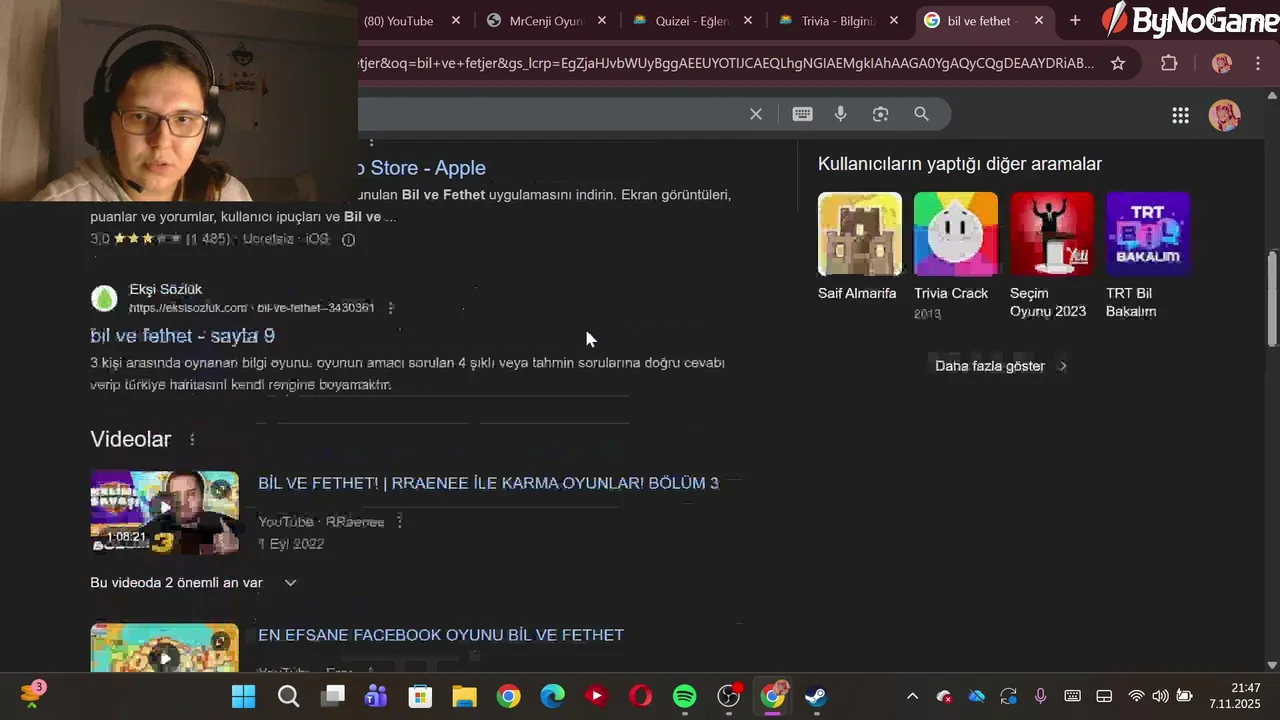This screenshot has width=1280, height=720.
Task: Open Microsoft Edge from the taskbar
Action: (552, 696)
